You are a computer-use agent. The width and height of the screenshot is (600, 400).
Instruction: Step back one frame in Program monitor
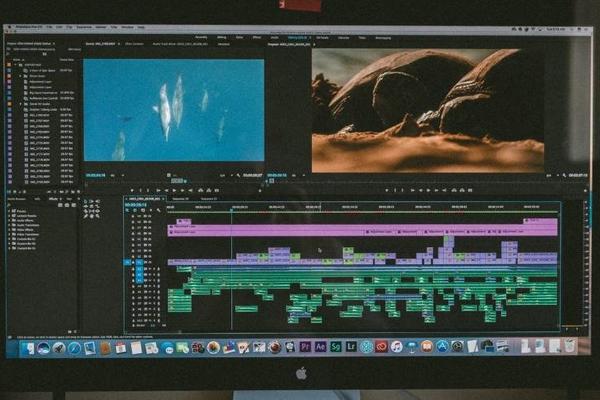(421, 190)
